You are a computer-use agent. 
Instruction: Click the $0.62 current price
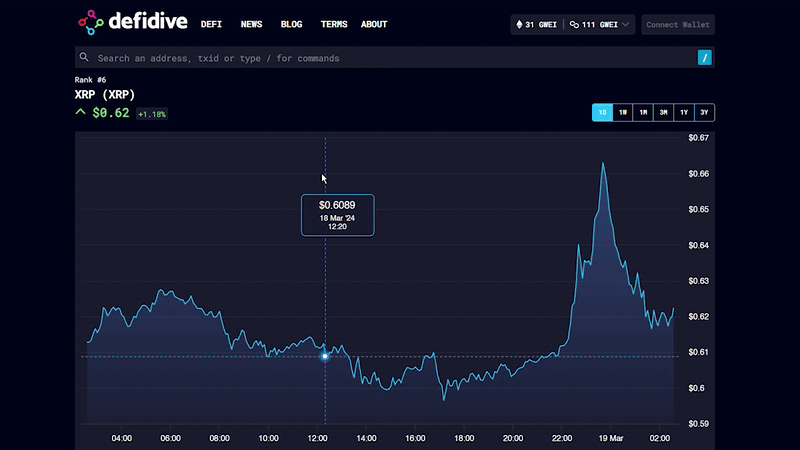[x=111, y=113]
